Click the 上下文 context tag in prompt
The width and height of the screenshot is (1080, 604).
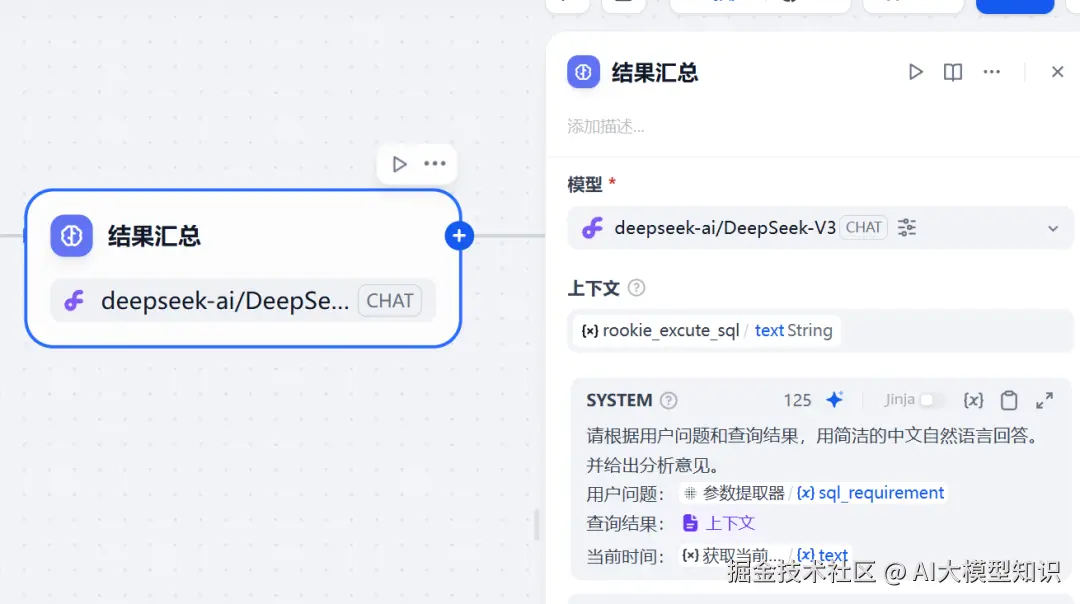719,523
